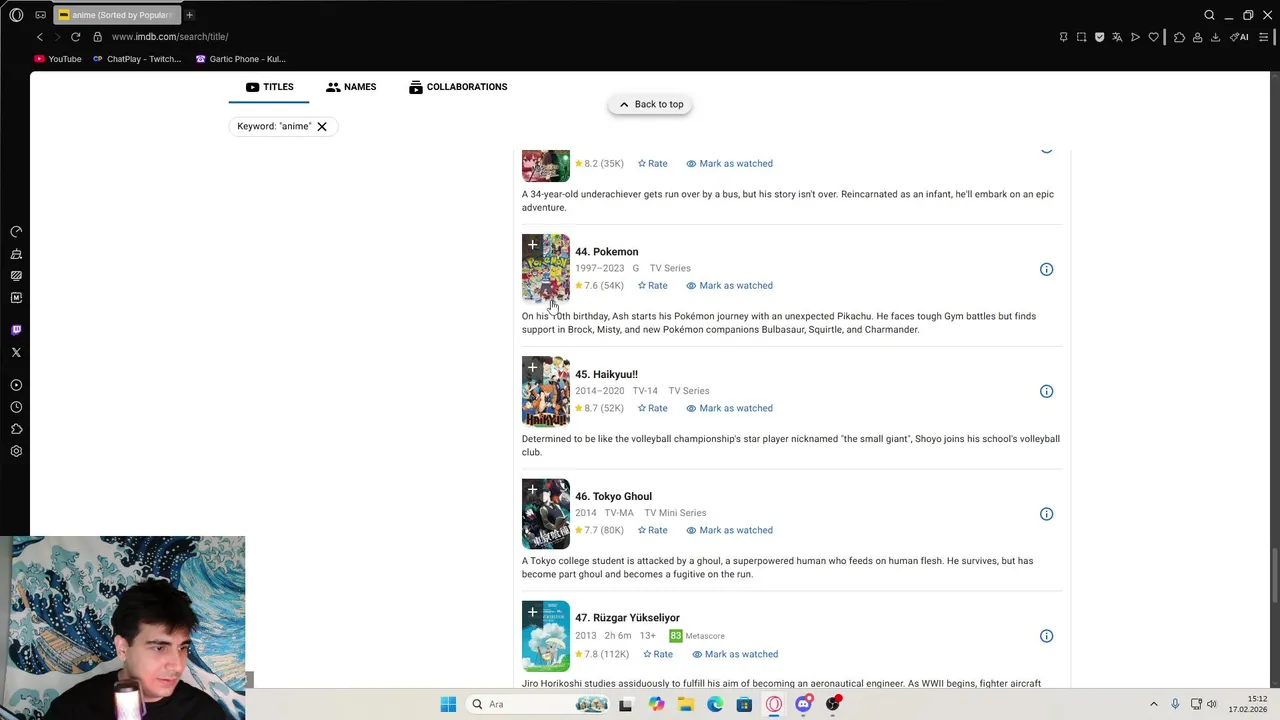Open the ad blocker shield icon
Screen dimensions: 1280x720
(1099, 37)
